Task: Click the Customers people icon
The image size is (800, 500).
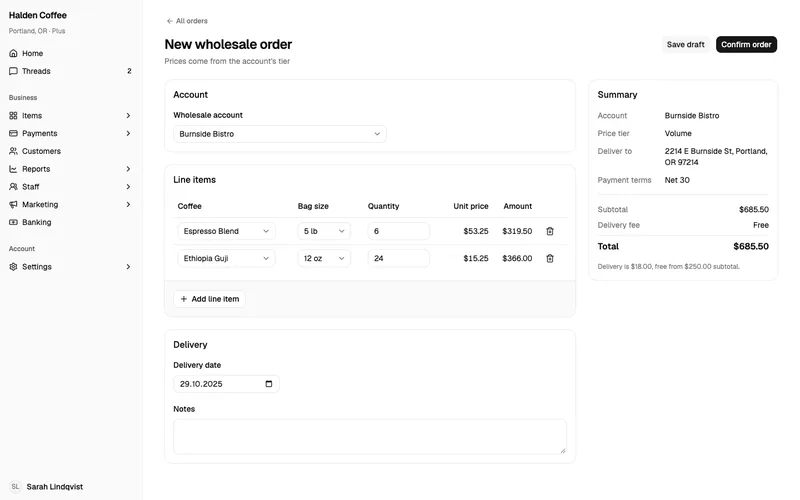Action: click(13, 151)
